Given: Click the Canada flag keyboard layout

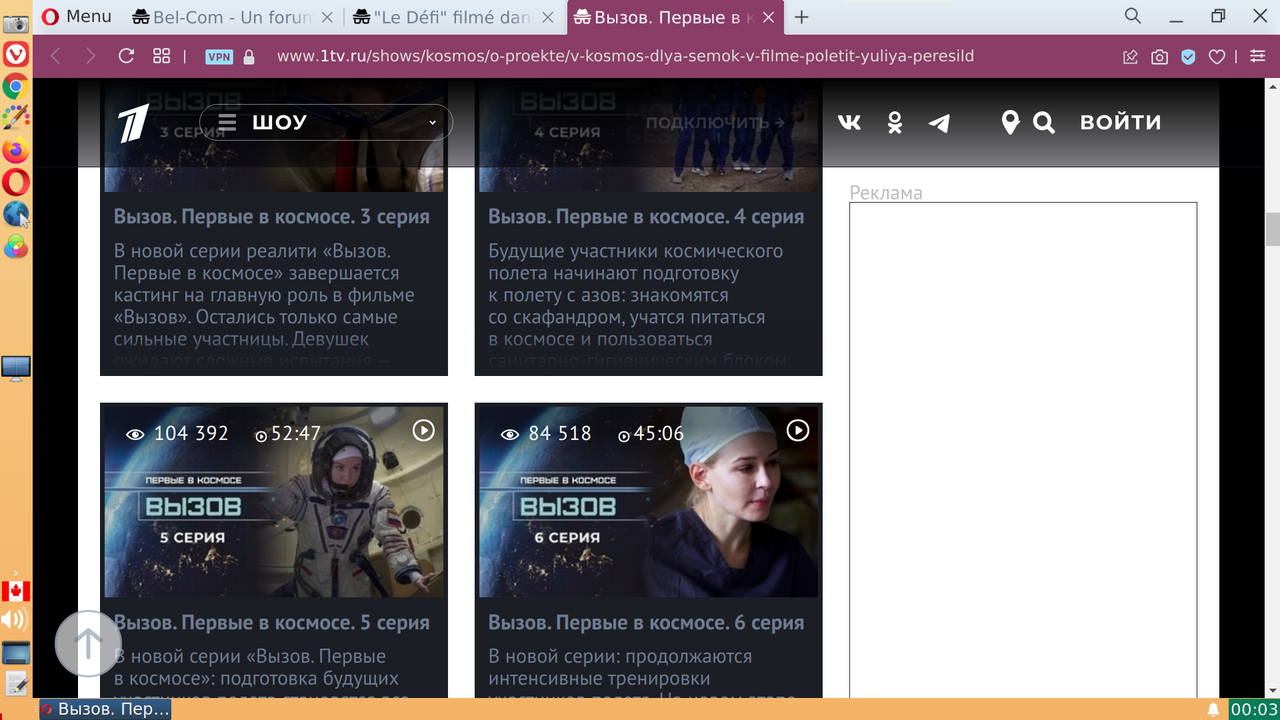Looking at the screenshot, I should click(x=15, y=590).
